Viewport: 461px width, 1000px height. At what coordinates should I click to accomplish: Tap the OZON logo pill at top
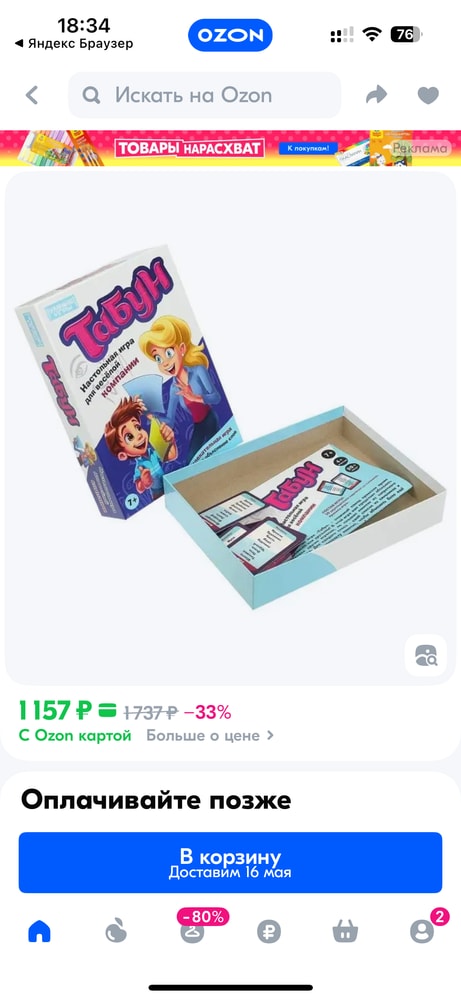click(230, 35)
